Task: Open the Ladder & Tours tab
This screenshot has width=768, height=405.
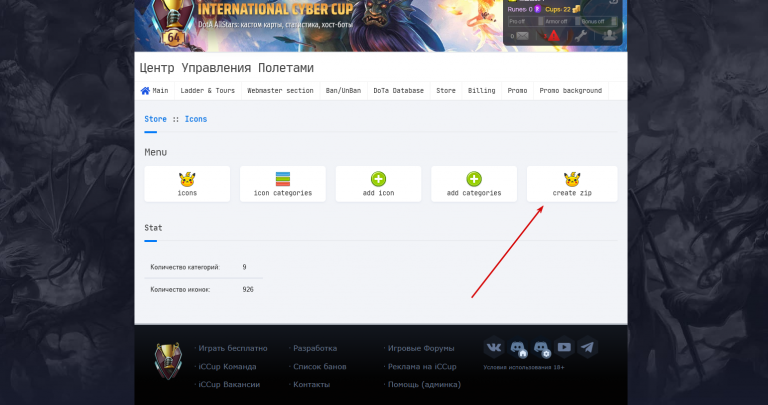Action: pyautogui.click(x=208, y=91)
